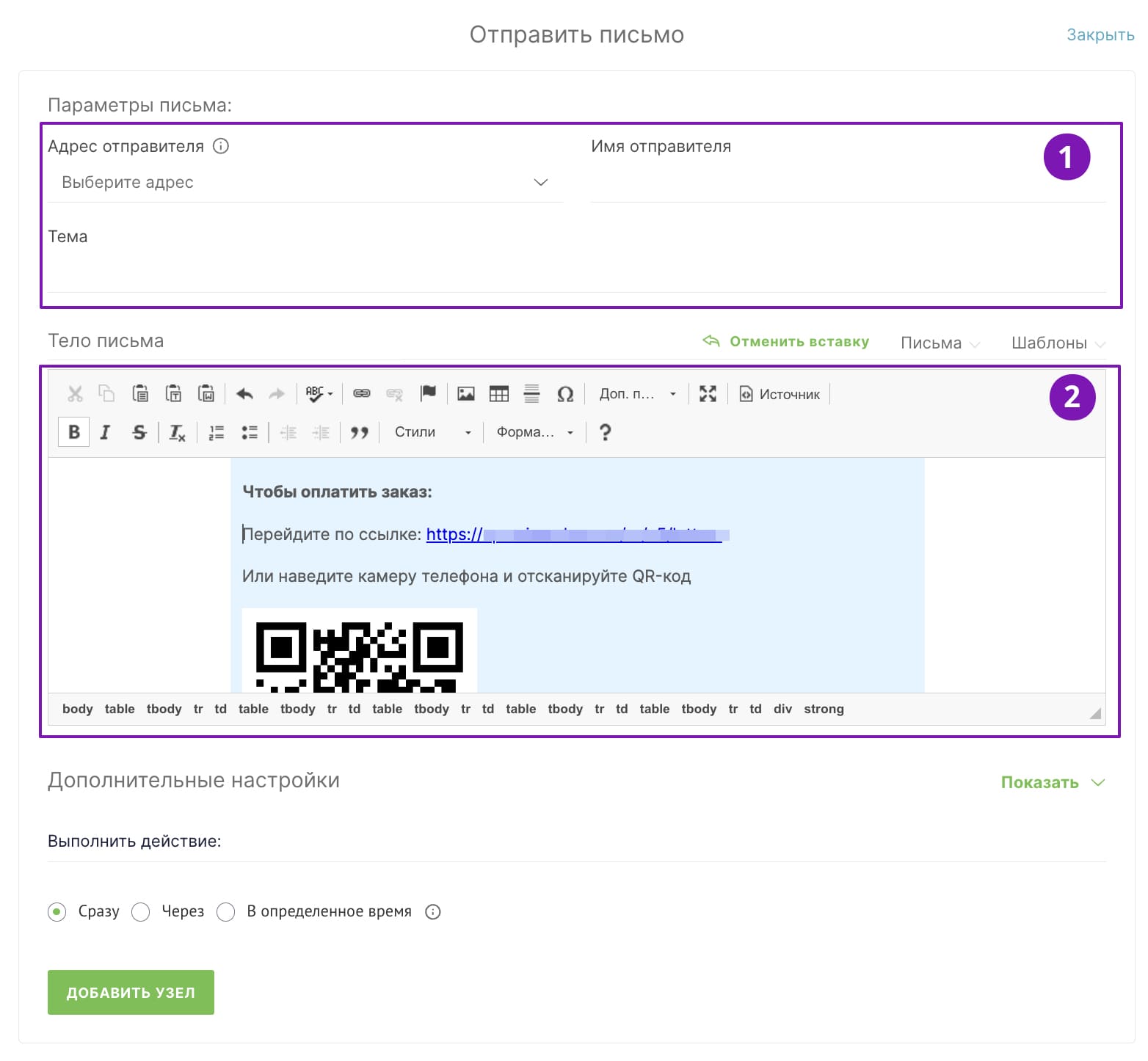Select the body element in path bar
The height and width of the screenshot is (1061, 1148).
pos(78,709)
